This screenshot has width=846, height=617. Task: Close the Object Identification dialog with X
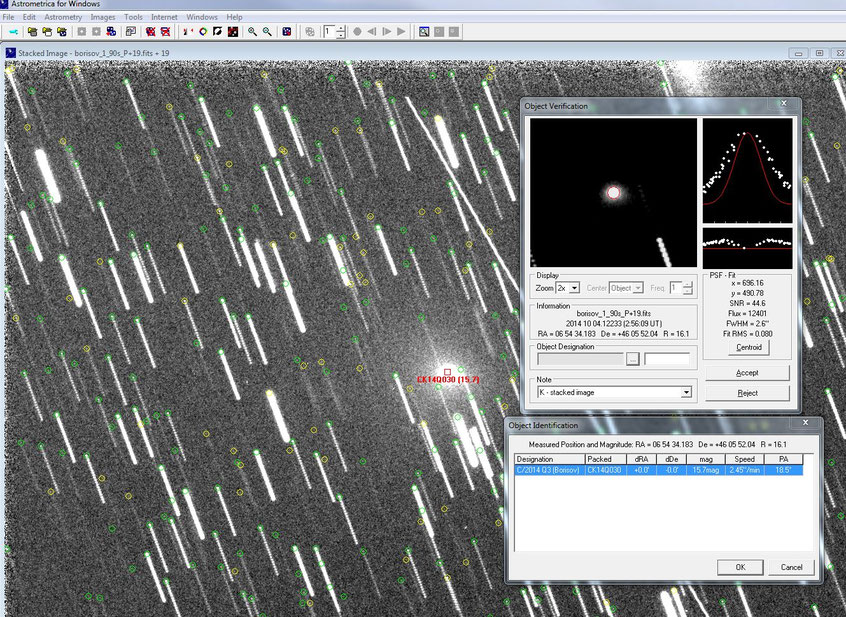(x=806, y=422)
